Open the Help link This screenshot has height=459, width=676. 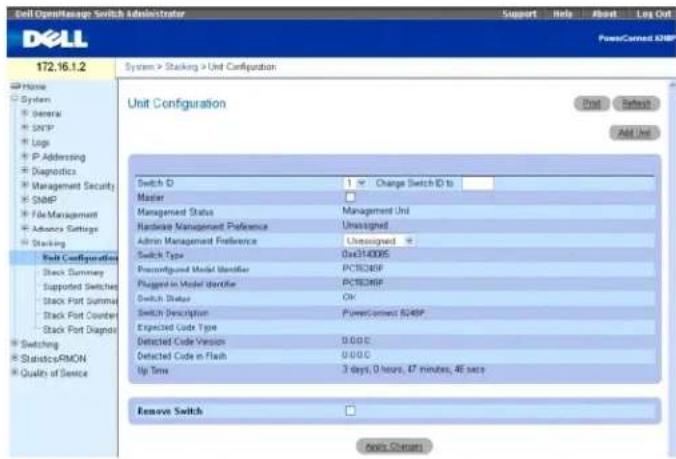click(563, 14)
